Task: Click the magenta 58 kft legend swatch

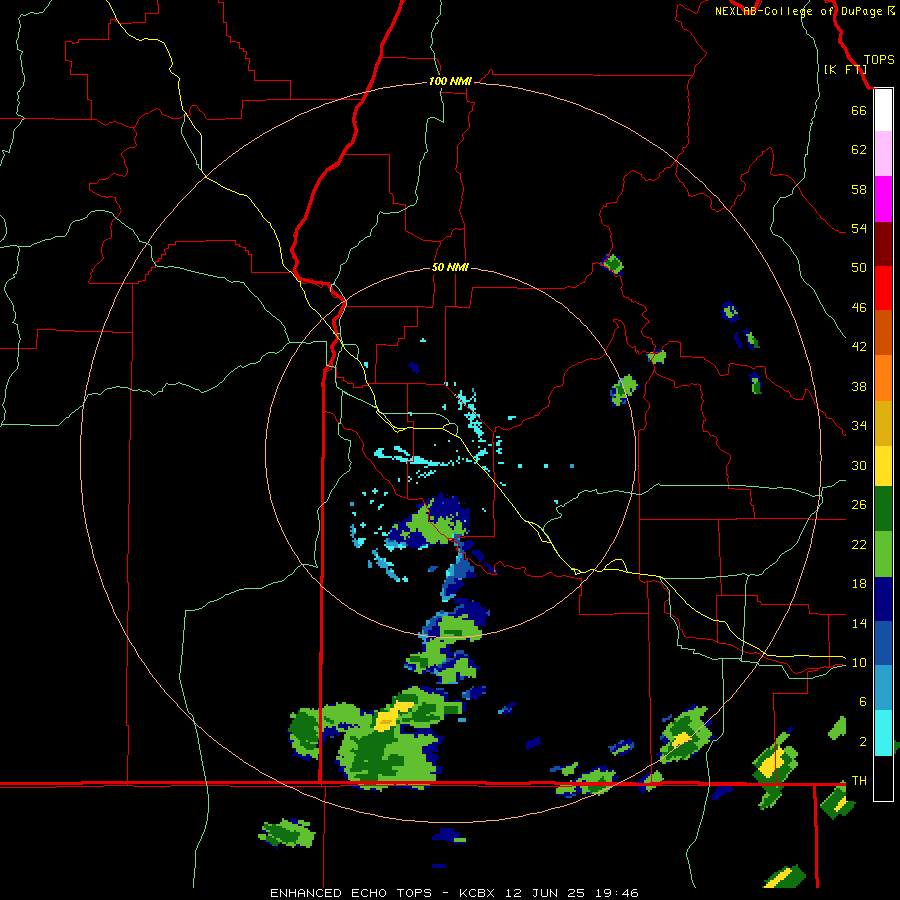Action: coord(883,199)
